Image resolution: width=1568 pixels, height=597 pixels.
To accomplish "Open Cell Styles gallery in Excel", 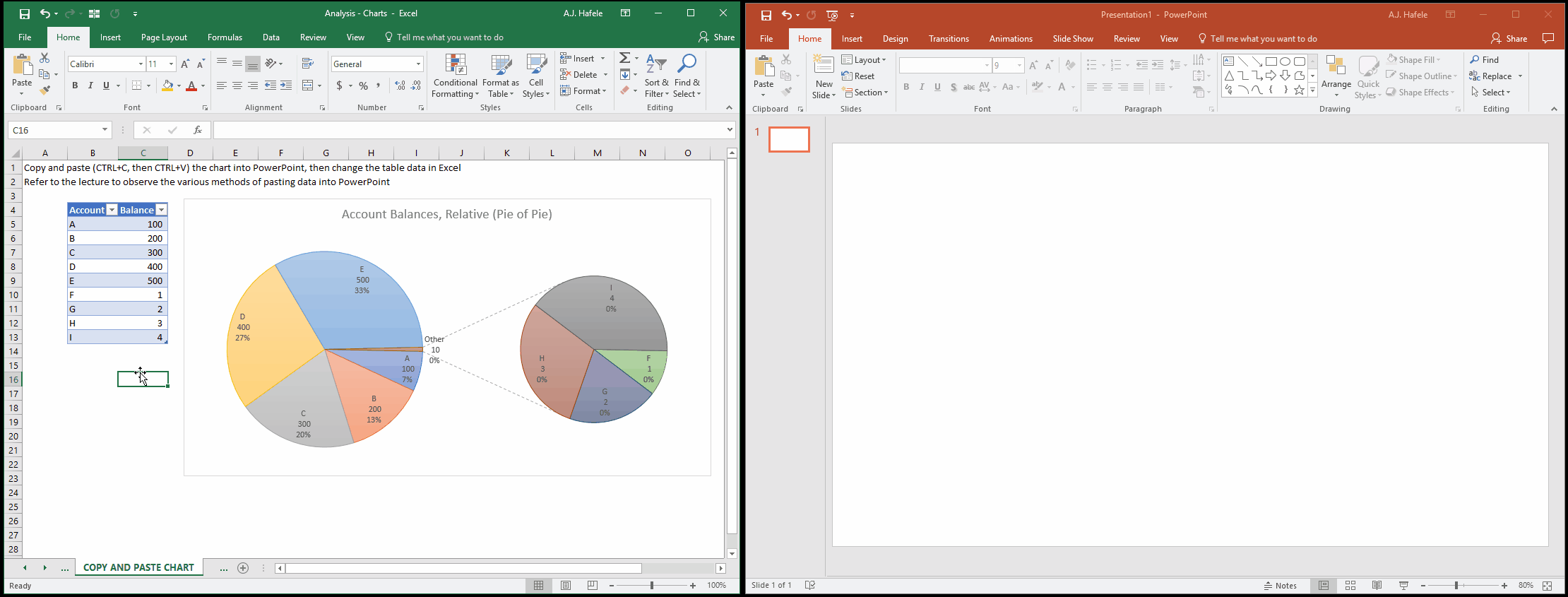I will tap(536, 76).
